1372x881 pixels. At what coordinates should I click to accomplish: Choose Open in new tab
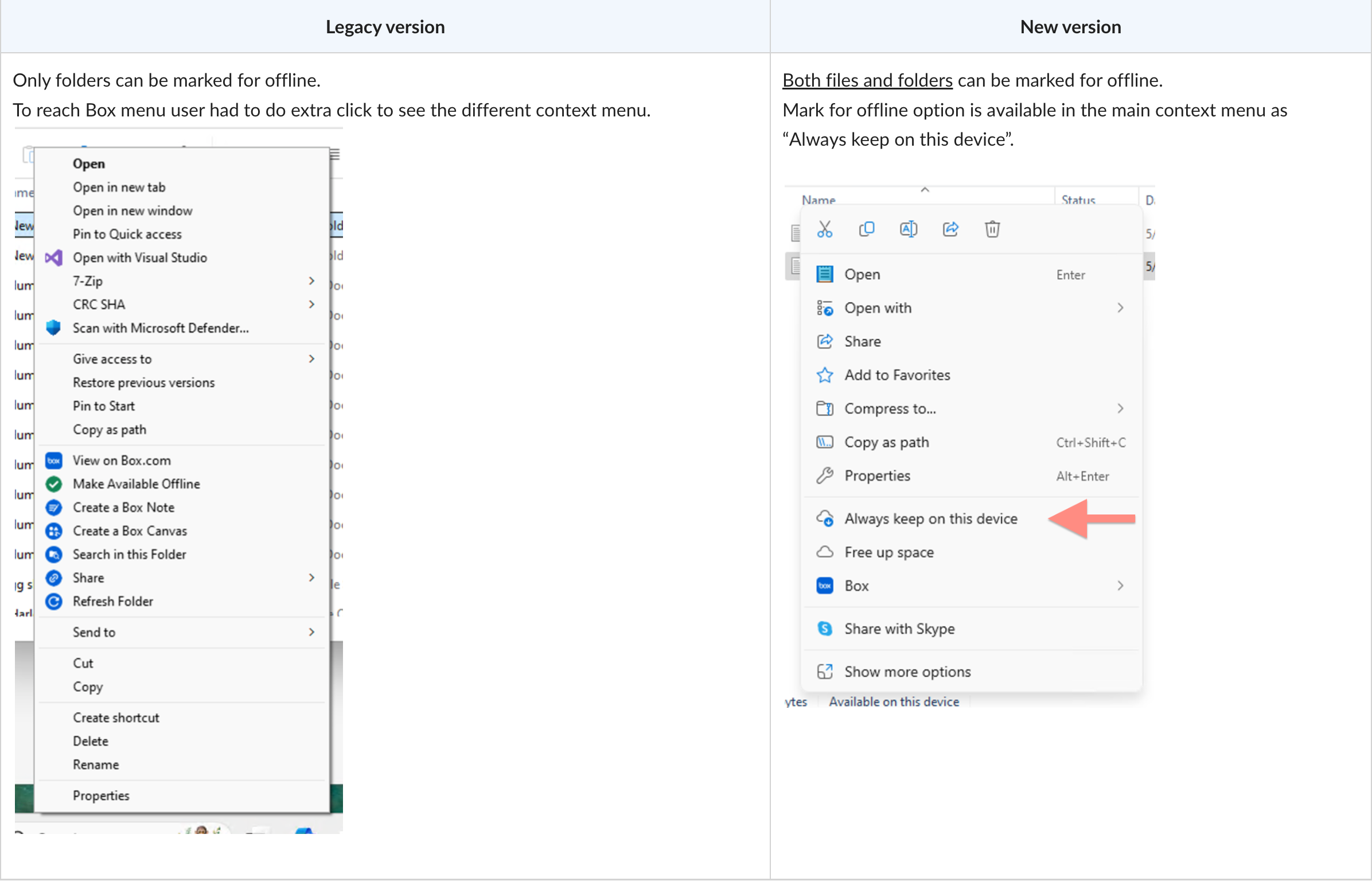coord(119,187)
